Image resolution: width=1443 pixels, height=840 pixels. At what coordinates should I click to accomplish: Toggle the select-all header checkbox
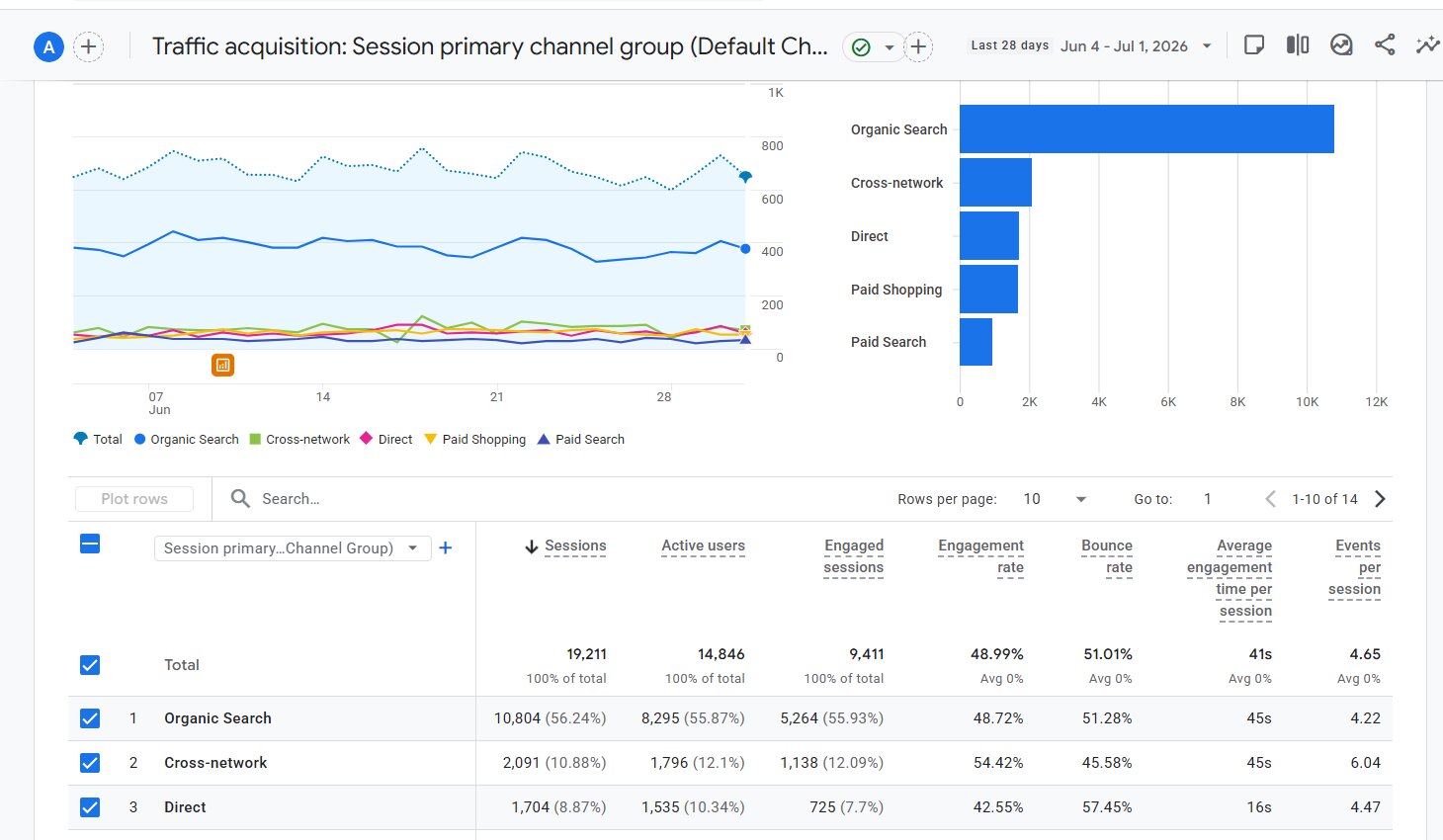tap(90, 544)
